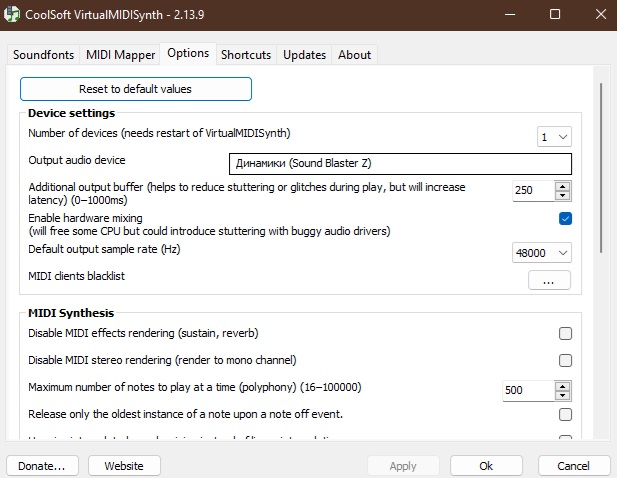This screenshot has height=478, width=617.
Task: Click Reset to default values button
Action: (x=136, y=89)
